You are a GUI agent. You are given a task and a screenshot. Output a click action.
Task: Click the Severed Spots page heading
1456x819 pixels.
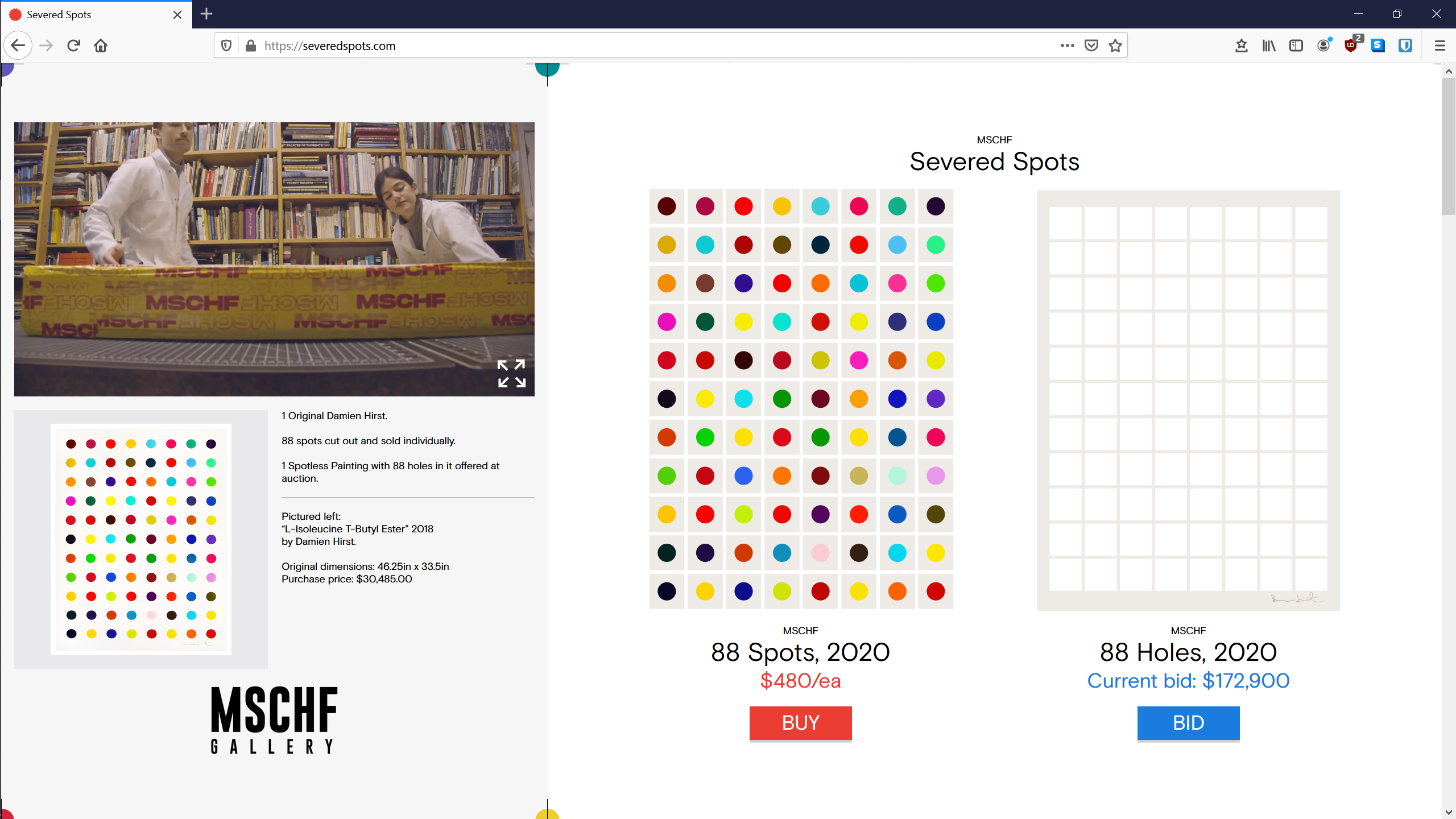(994, 162)
